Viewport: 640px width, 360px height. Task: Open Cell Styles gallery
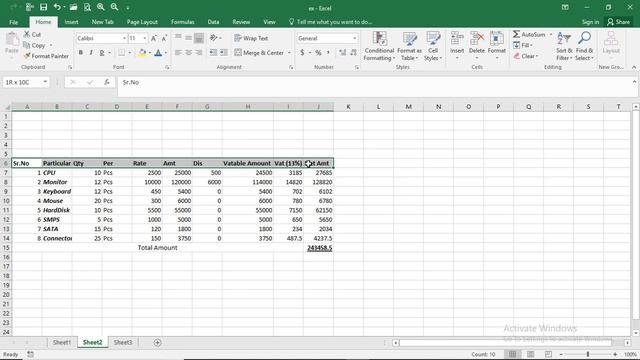[x=433, y=46]
